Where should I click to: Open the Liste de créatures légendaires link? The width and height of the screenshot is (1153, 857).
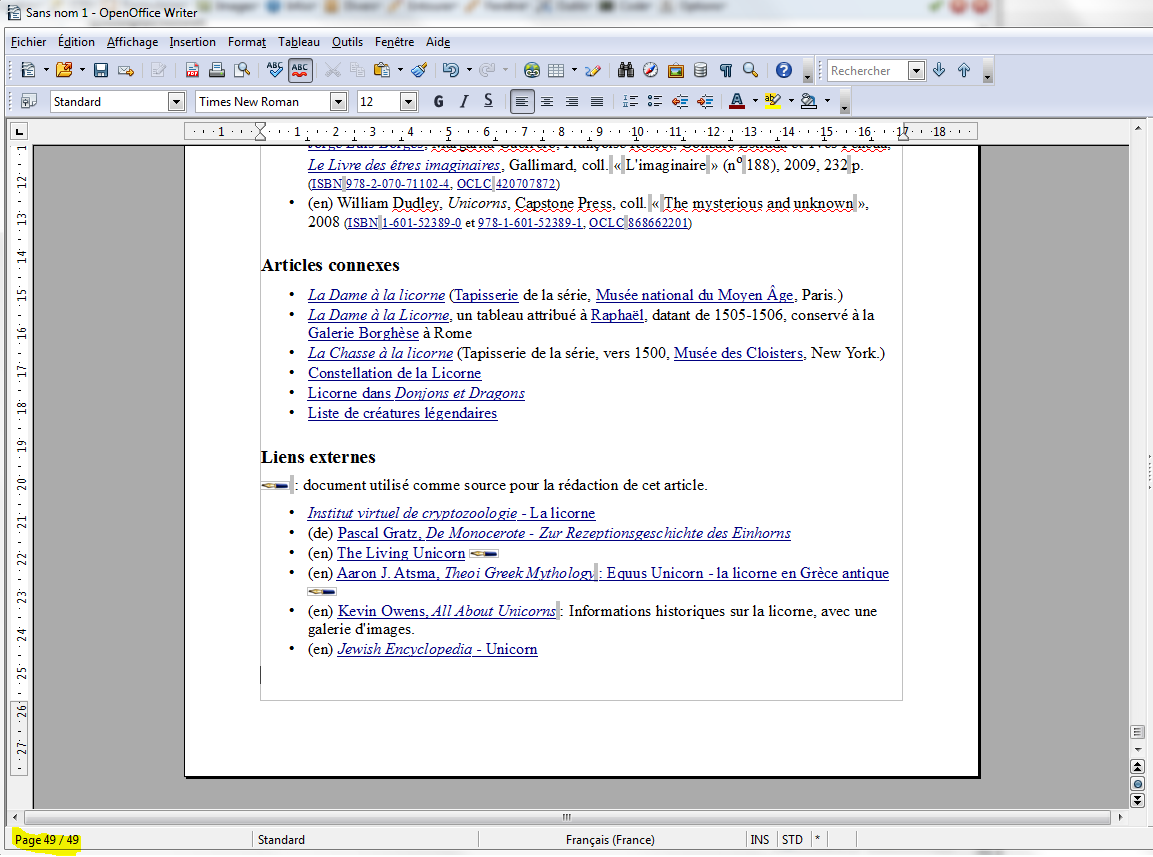click(x=402, y=413)
